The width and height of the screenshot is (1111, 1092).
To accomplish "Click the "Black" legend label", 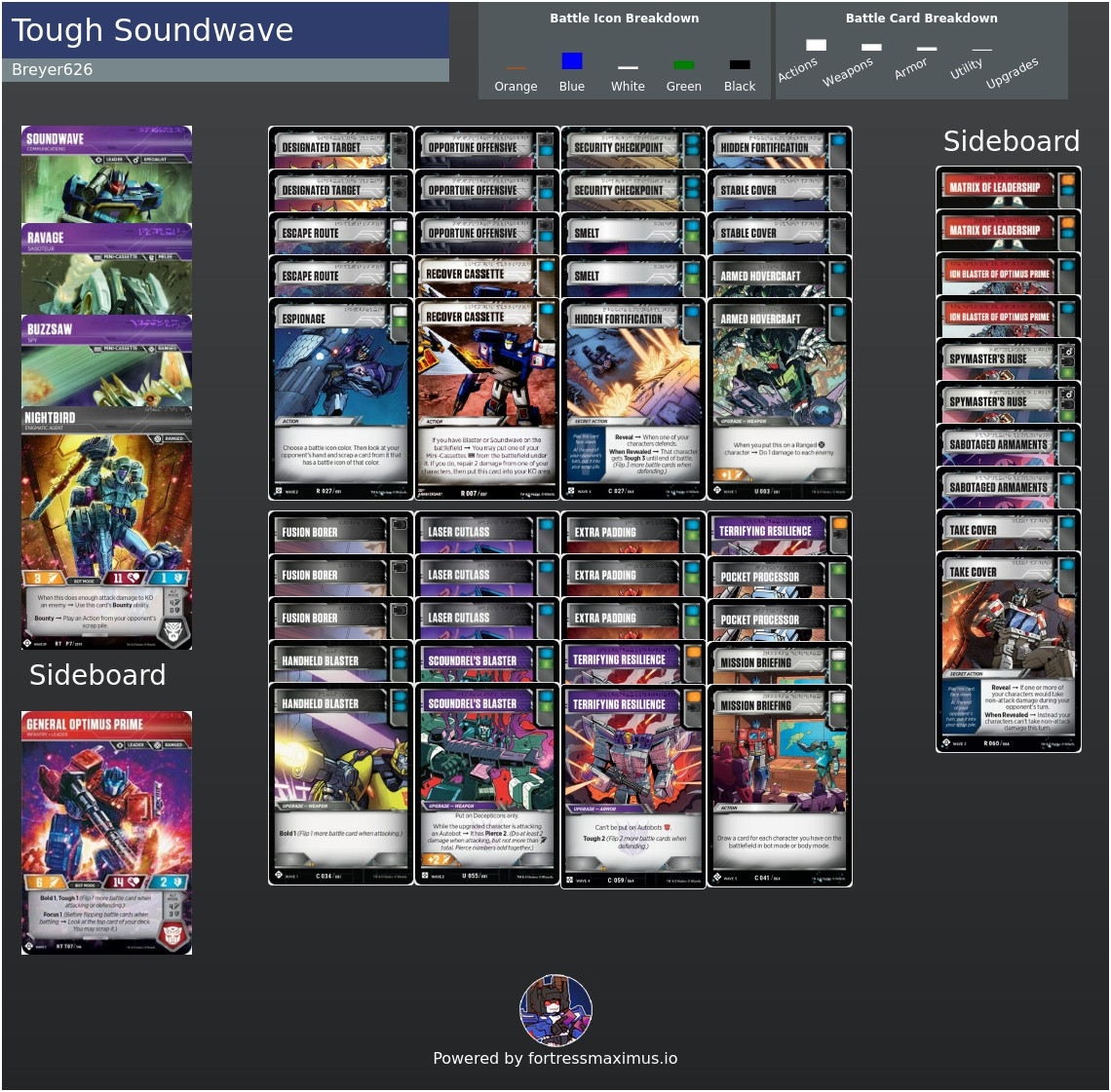I will pyautogui.click(x=740, y=87).
